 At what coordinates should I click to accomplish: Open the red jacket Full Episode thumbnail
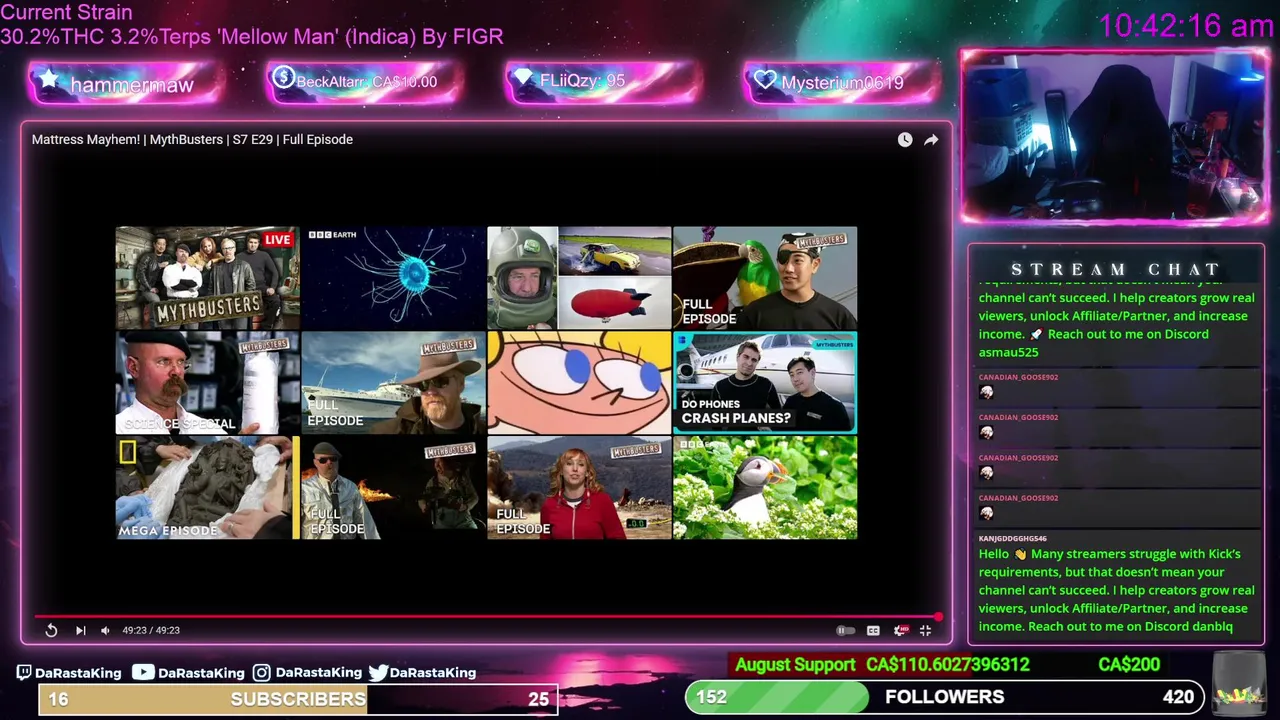(x=579, y=488)
